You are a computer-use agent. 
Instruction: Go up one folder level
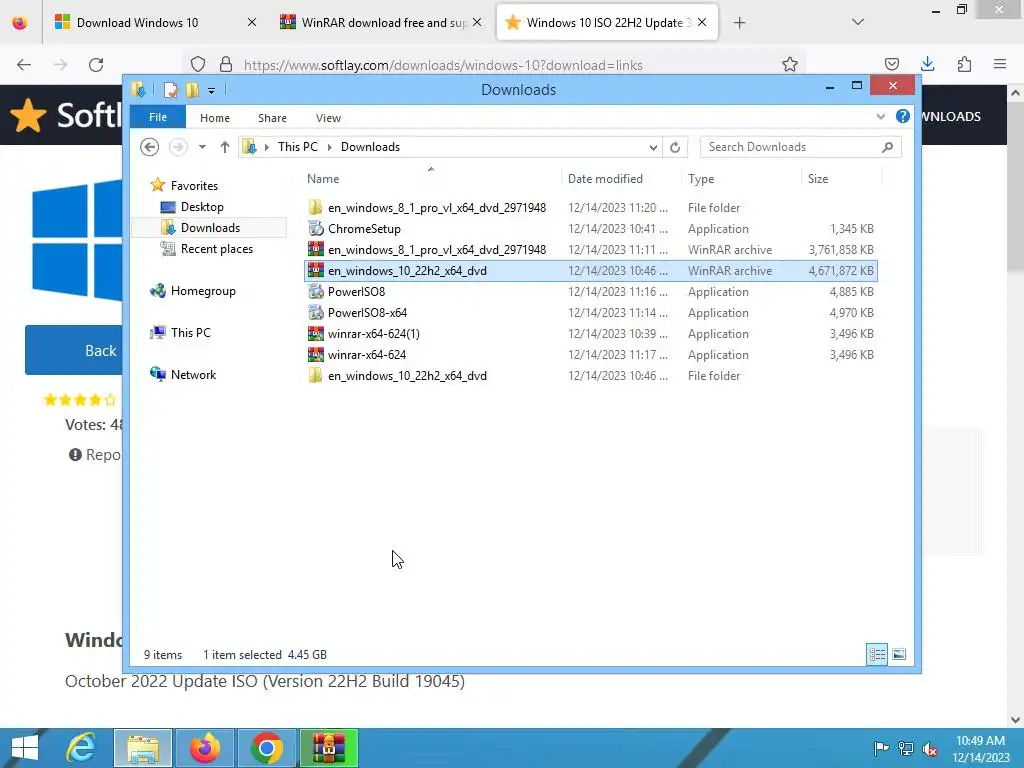[x=225, y=147]
